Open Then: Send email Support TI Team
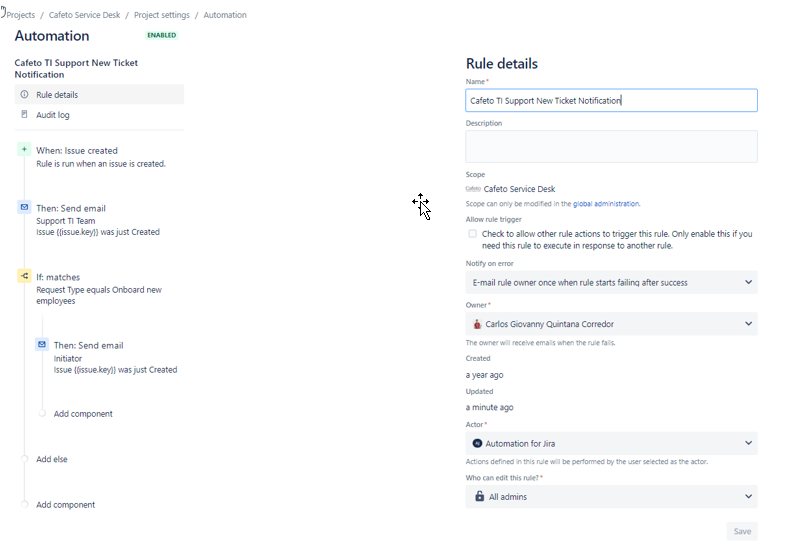807x543 pixels. pyautogui.click(x=71, y=208)
